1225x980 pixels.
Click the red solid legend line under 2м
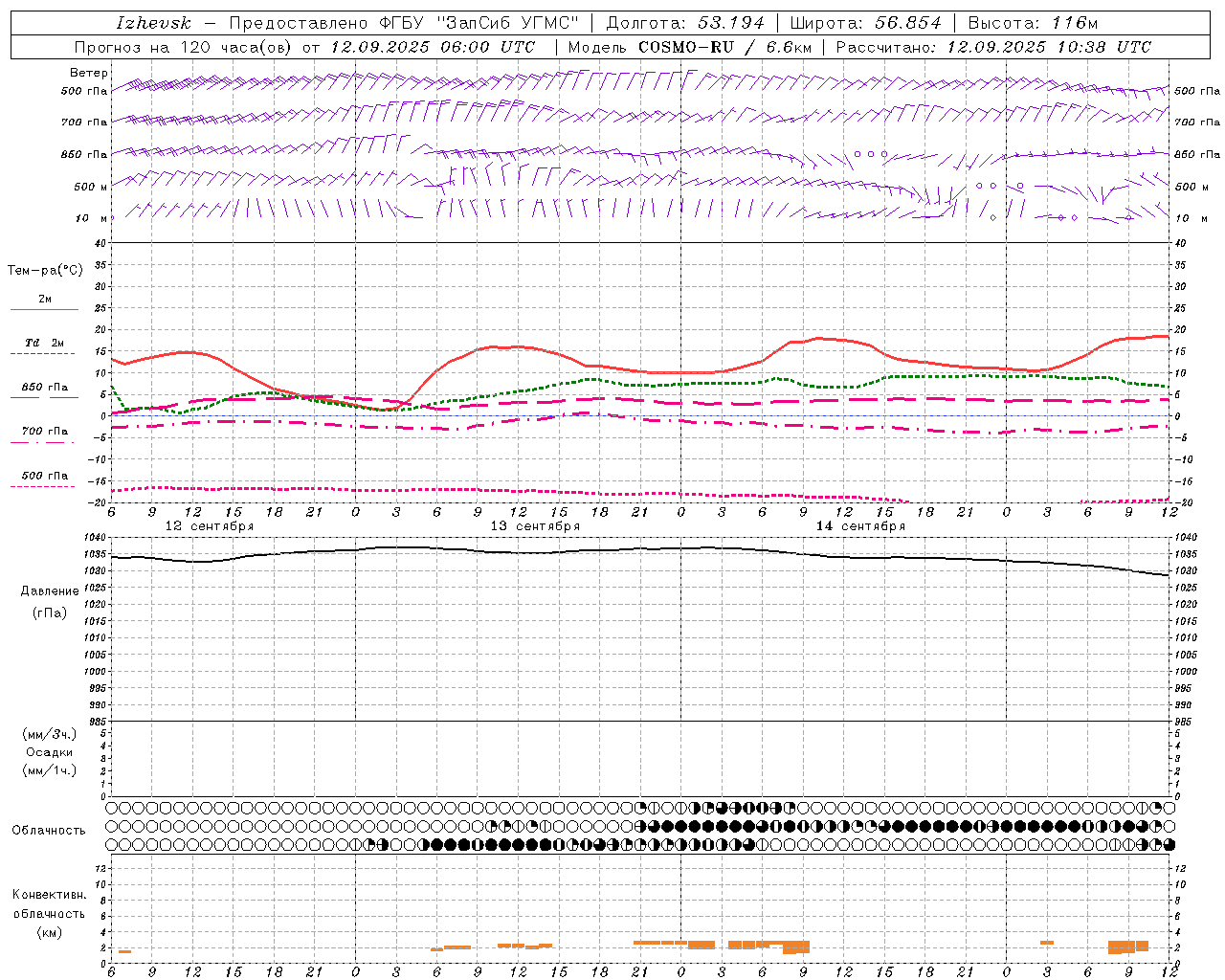[x=44, y=309]
